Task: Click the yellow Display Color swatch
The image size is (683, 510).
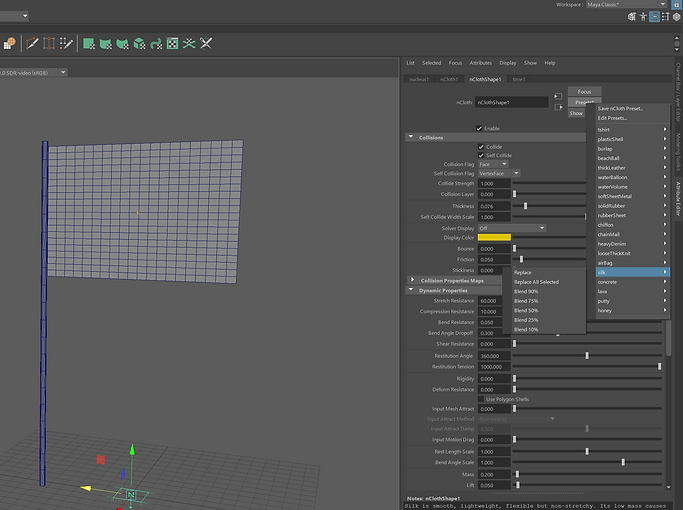Action: pos(494,237)
